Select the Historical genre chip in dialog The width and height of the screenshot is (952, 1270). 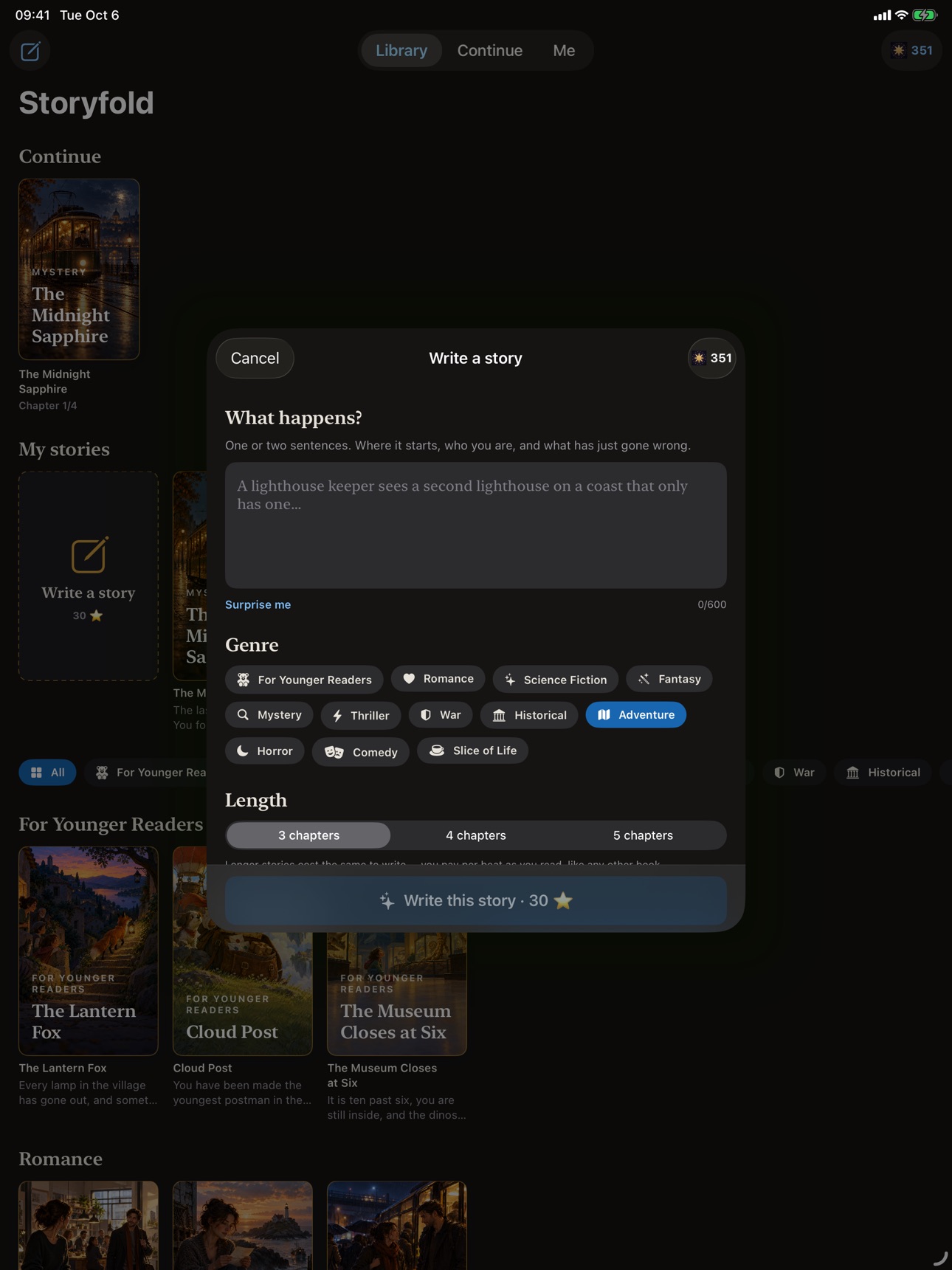coord(529,715)
